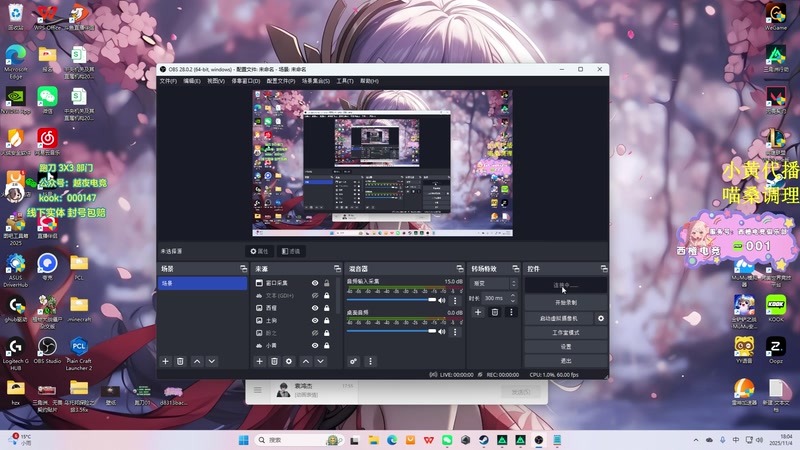The image size is (800, 450).
Task: Open 设置 from the controls panel
Action: (566, 347)
